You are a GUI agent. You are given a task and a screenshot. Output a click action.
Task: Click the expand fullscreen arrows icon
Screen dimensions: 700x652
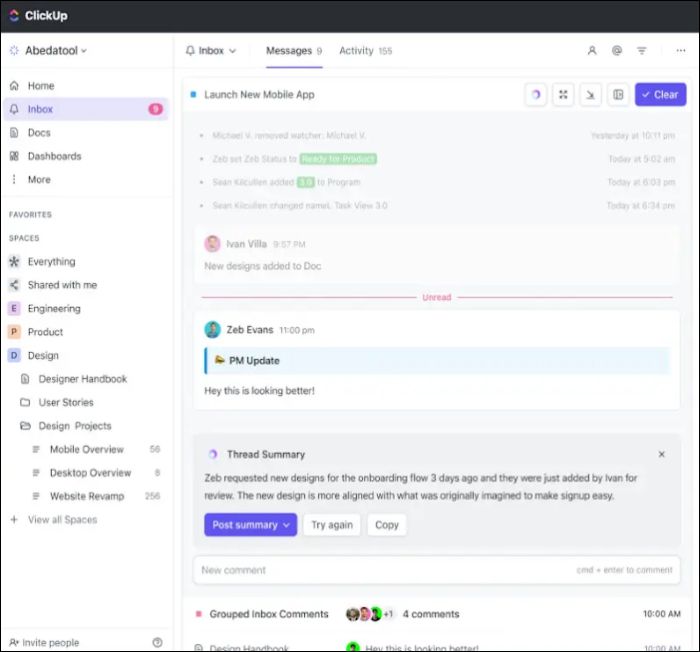[x=563, y=94]
